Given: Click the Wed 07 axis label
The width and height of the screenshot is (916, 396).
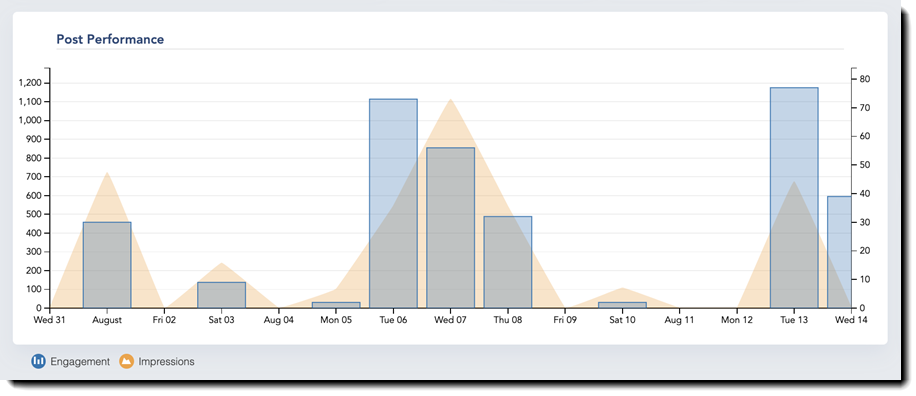Looking at the screenshot, I should [x=450, y=320].
